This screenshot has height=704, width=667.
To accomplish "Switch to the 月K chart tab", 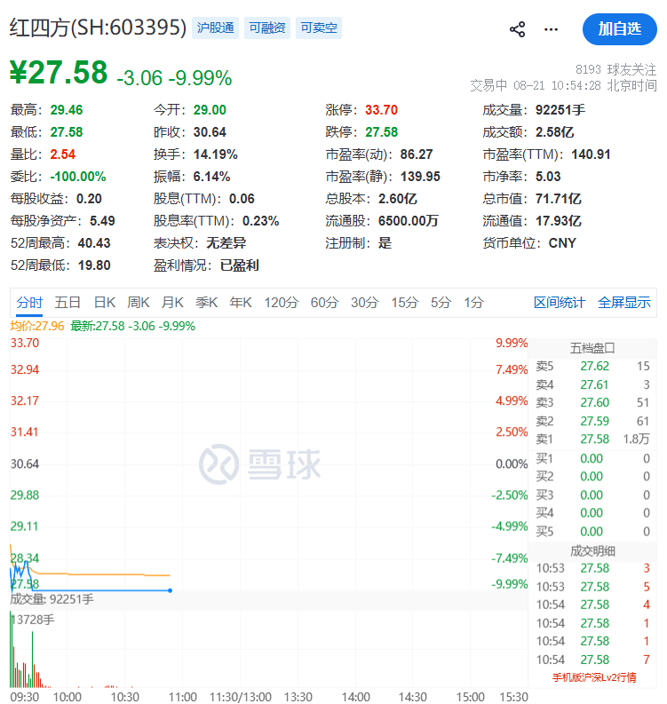I will (173, 303).
